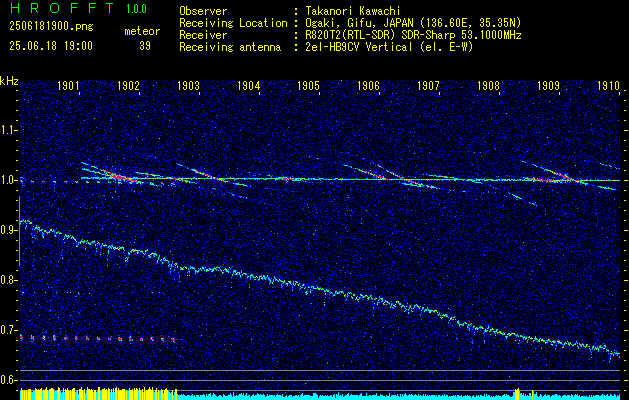Click time axis marker 1901
This screenshot has width=629, height=400.
[68, 86]
